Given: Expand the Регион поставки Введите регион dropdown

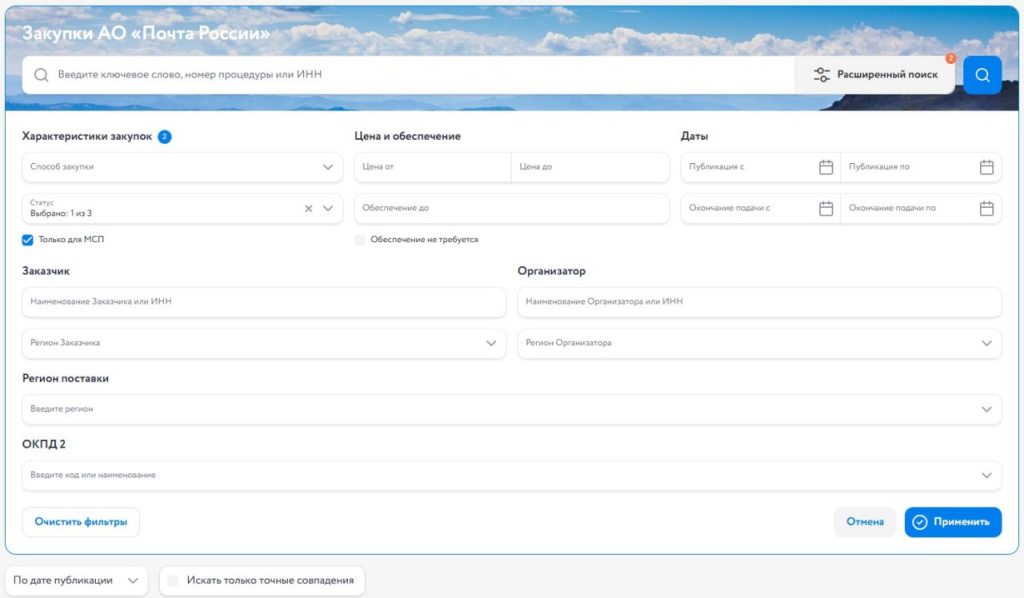Looking at the screenshot, I should (511, 409).
